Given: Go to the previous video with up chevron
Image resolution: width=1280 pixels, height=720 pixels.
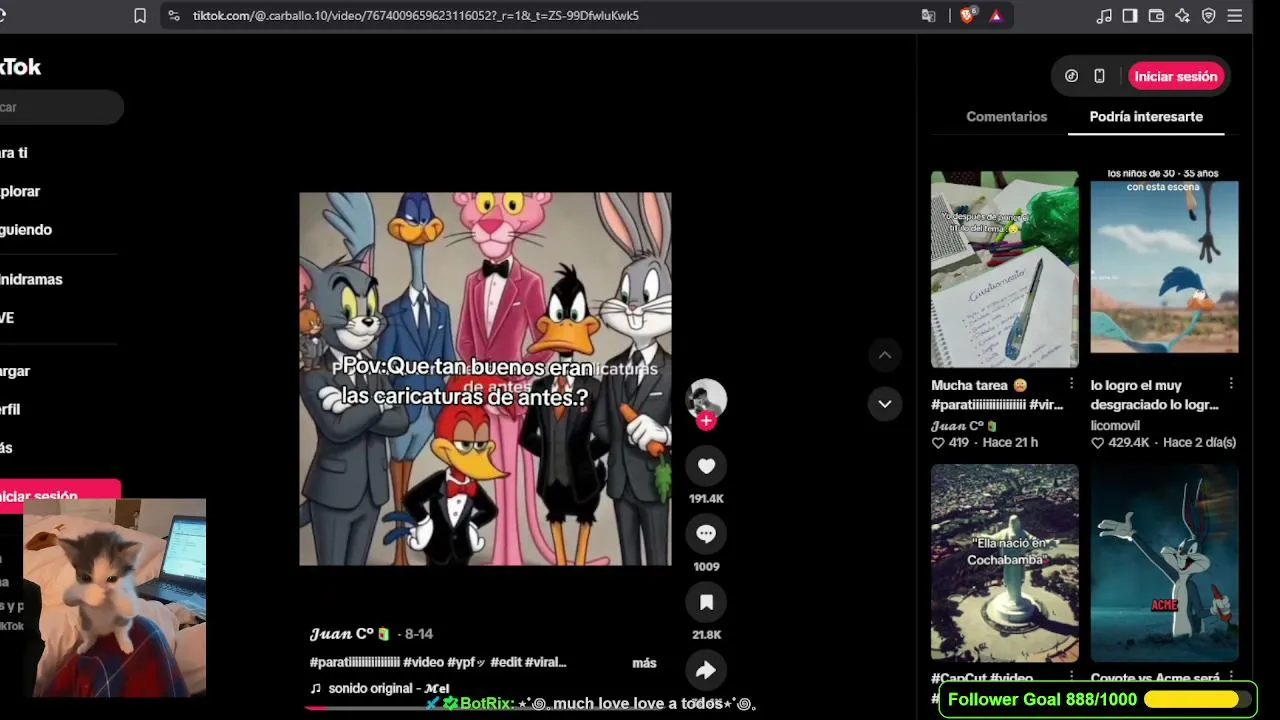Looking at the screenshot, I should 884,354.
